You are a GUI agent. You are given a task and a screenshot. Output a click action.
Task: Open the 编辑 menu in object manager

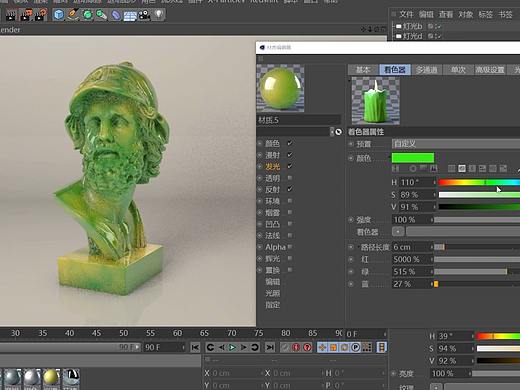coord(426,14)
